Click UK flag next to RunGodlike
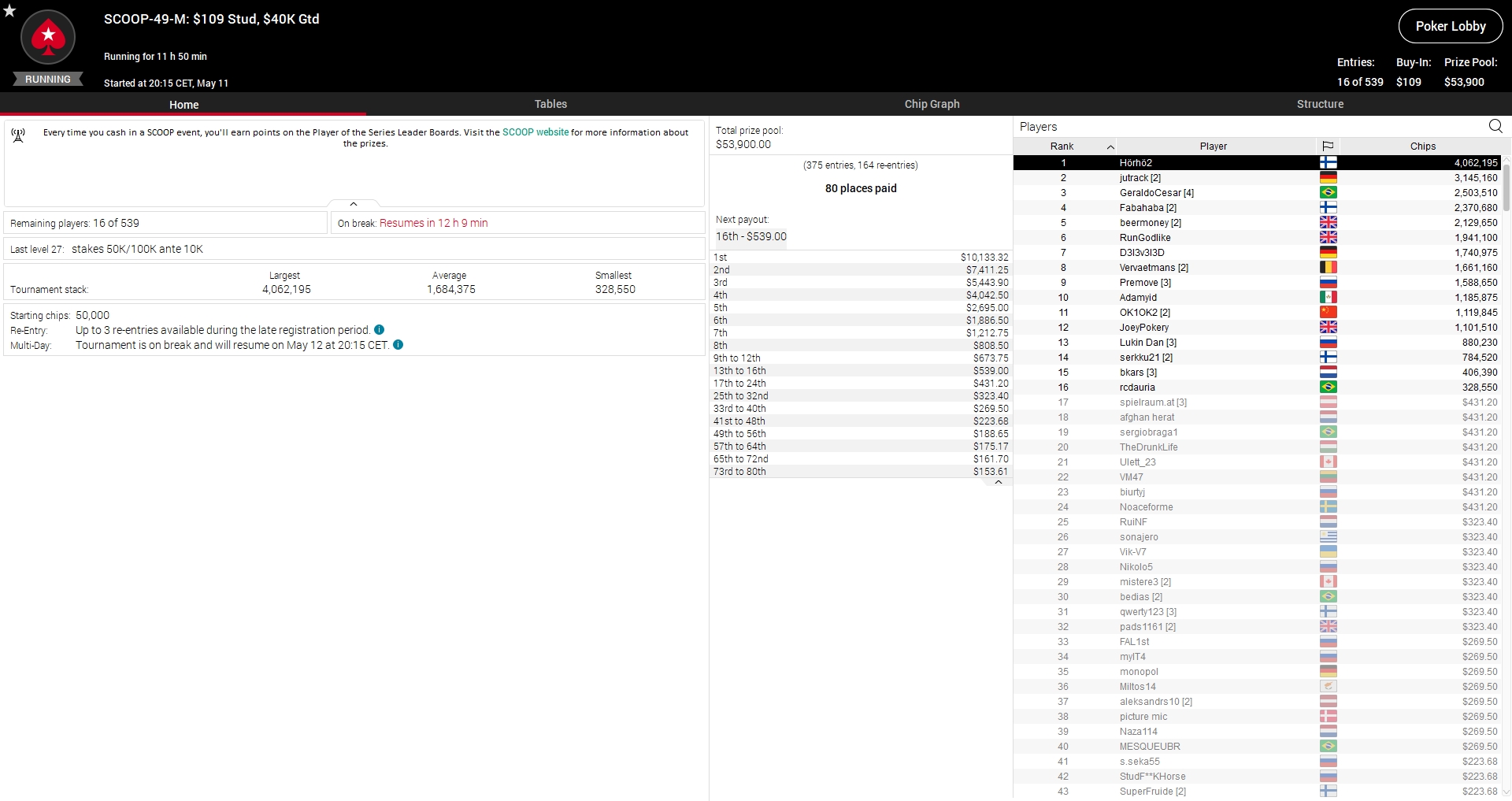Screen dimensions: 1512x801 [x=1329, y=238]
